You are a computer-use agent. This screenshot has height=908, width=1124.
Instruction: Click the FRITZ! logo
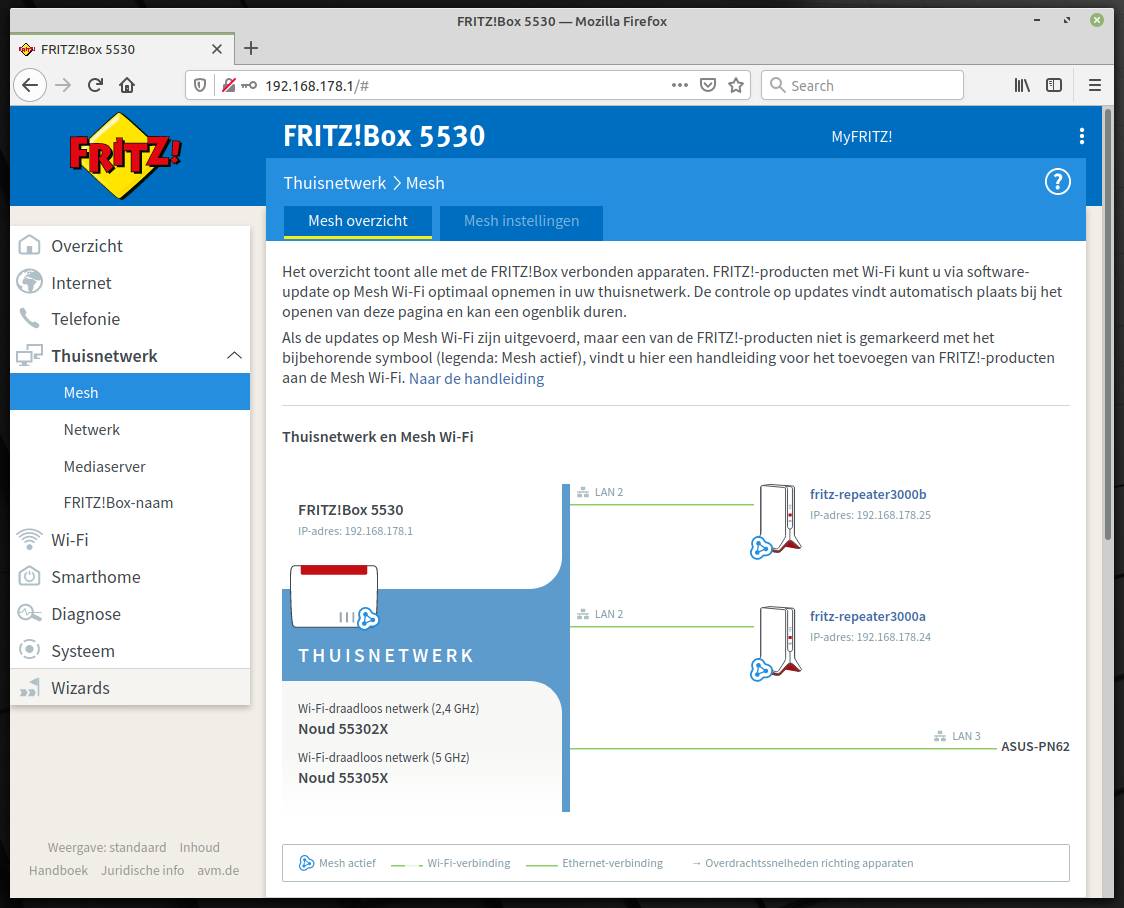tap(126, 155)
